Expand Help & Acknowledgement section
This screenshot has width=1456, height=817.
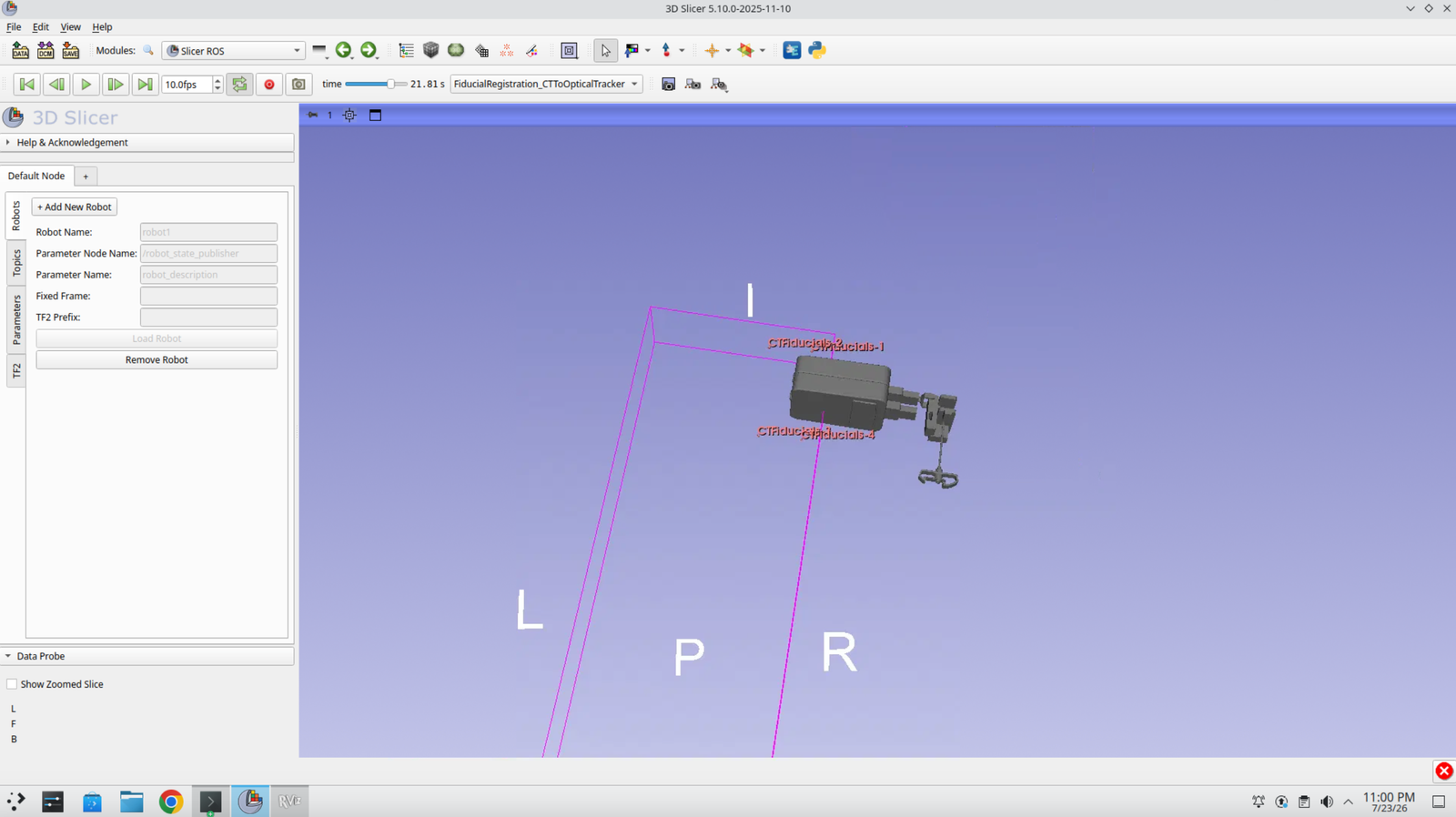pos(147,143)
